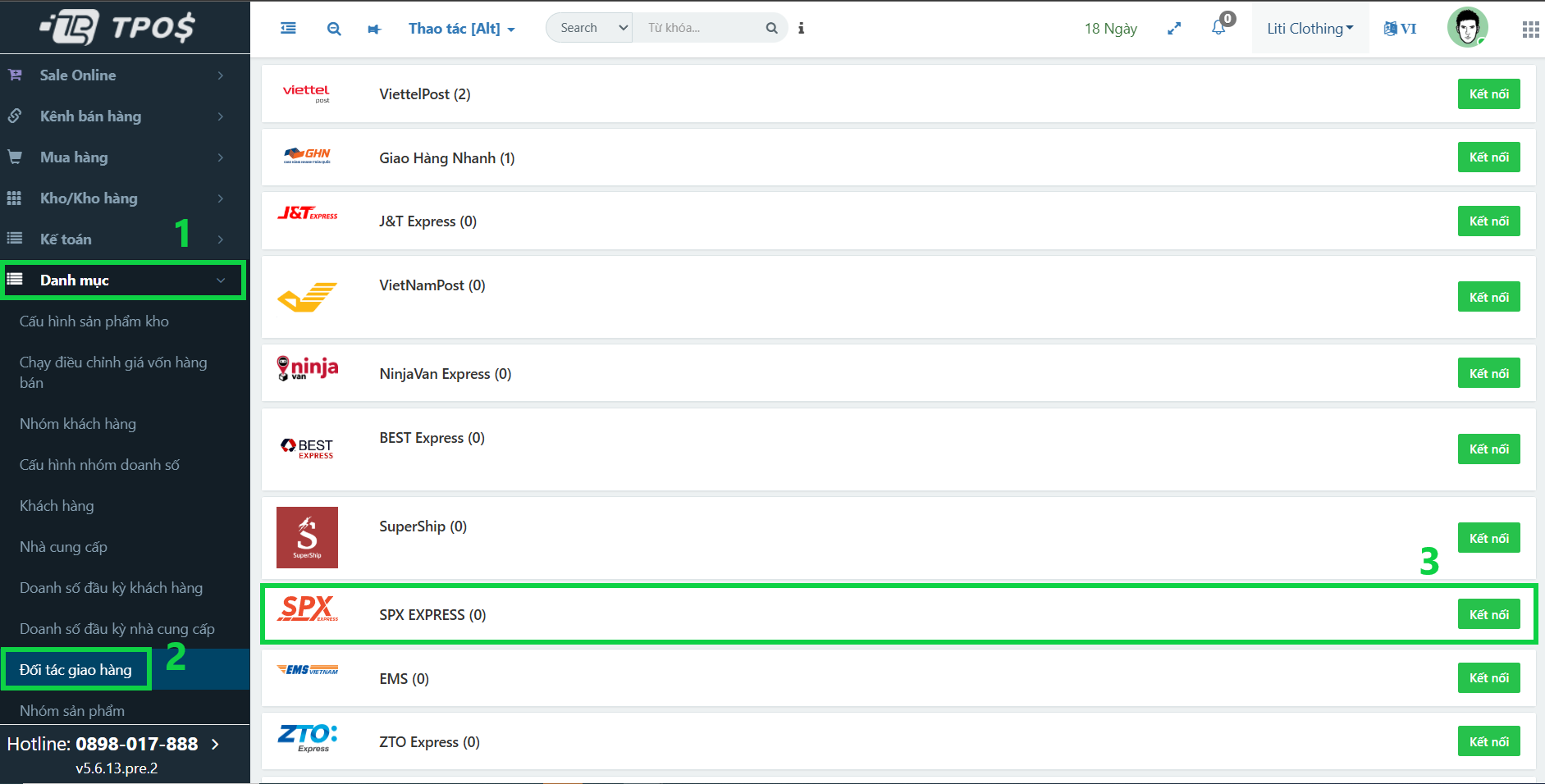Click the GHN logo

pyautogui.click(x=307, y=156)
